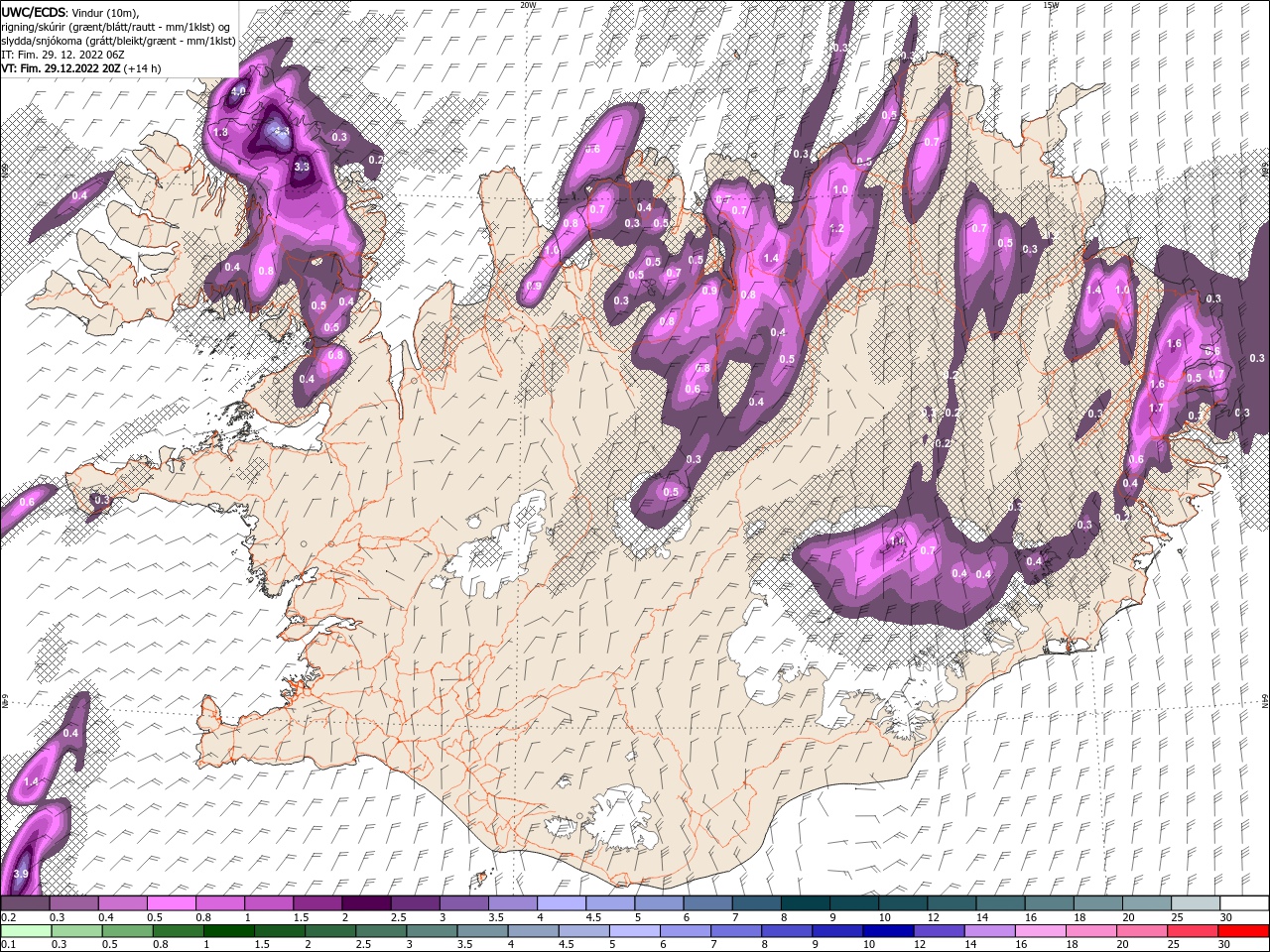This screenshot has width=1270, height=952.
Task: Click the 'Vindur (10m)' label in header
Action: coord(106,12)
